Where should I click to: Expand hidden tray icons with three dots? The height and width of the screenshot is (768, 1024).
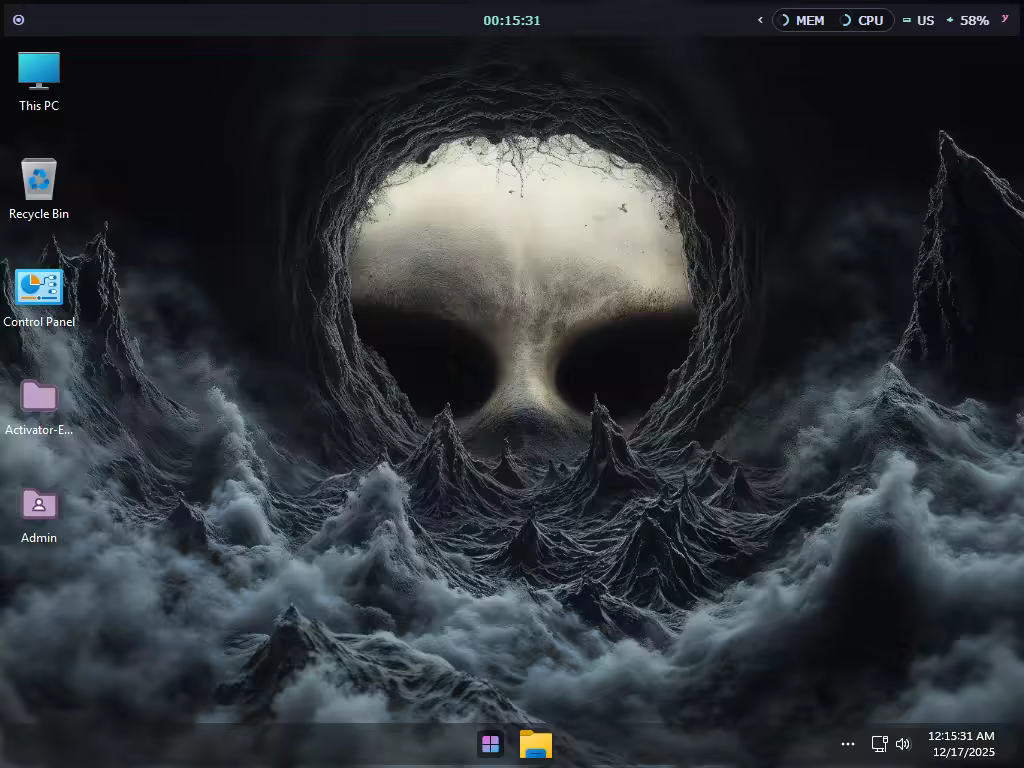click(848, 744)
